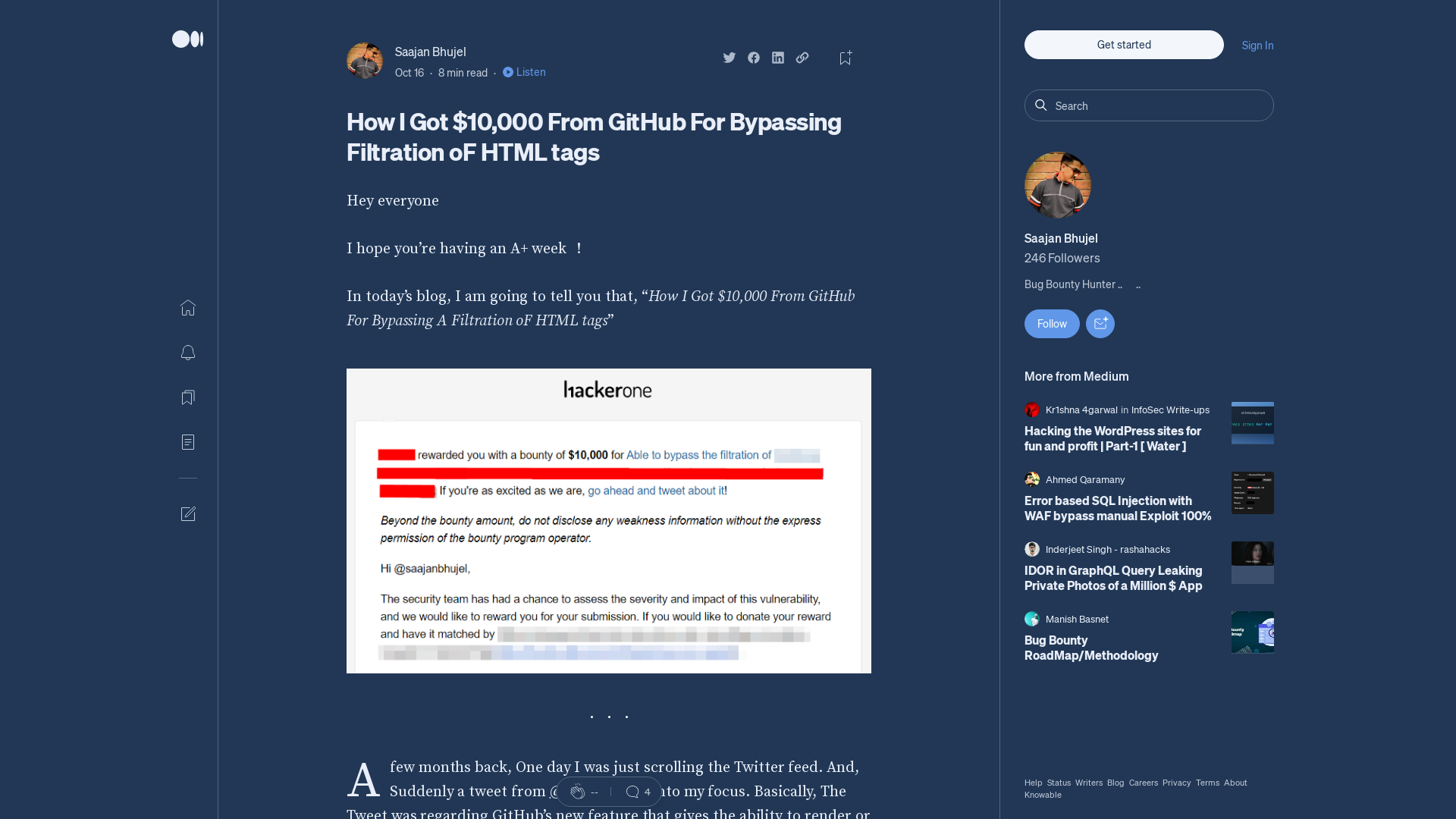Start writing a new story
Viewport: 1456px width, 819px height.
pos(187,513)
